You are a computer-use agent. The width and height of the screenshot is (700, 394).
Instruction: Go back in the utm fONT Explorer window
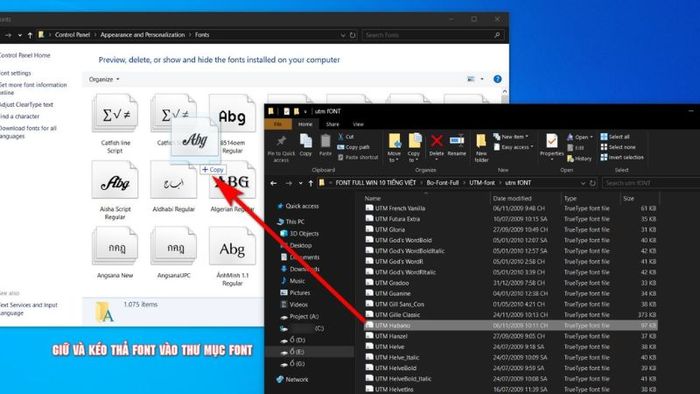click(274, 183)
